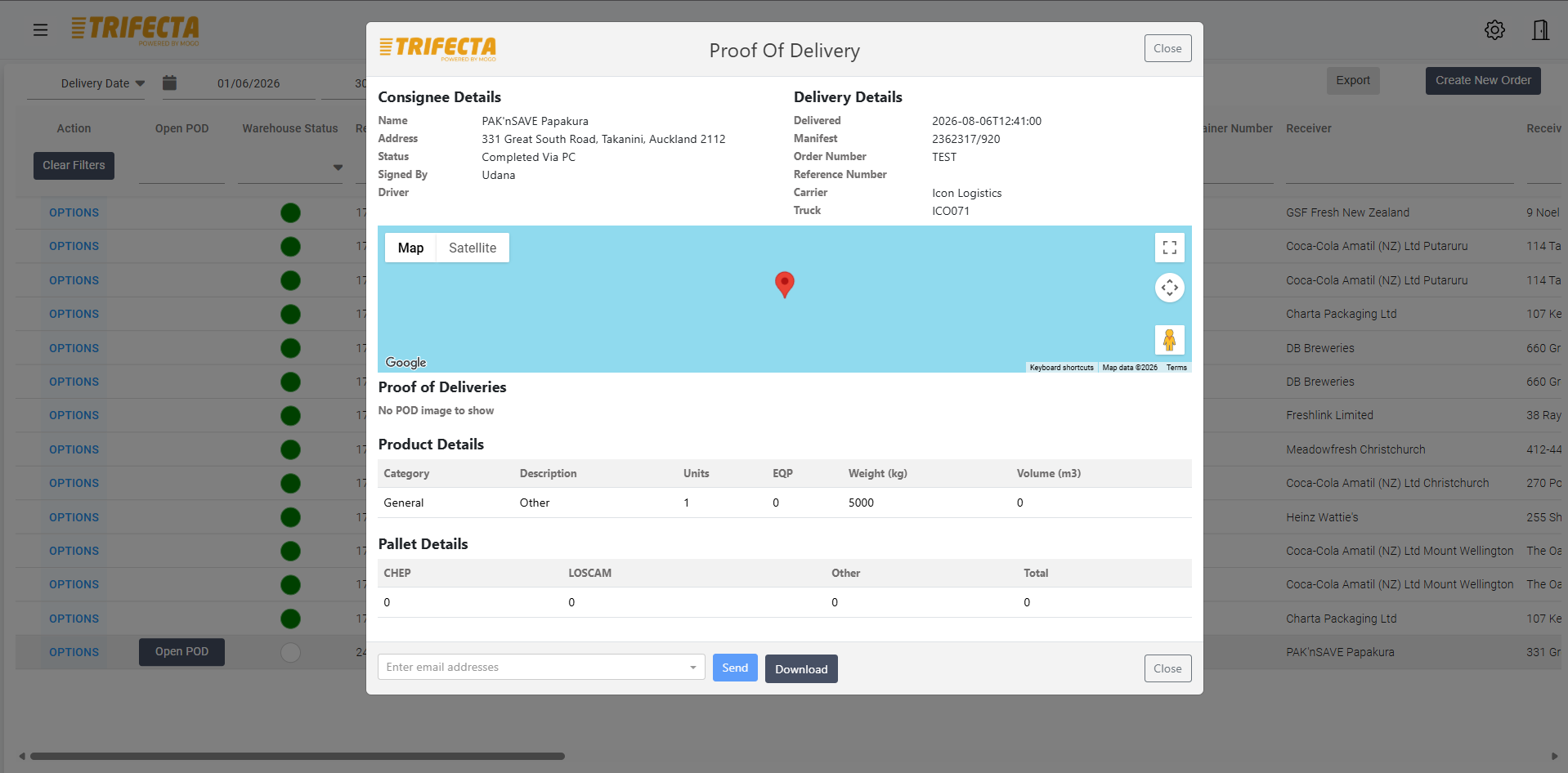Screen dimensions: 1568x773
Task: Click scrollbar right arrow
Action: (1554, 756)
